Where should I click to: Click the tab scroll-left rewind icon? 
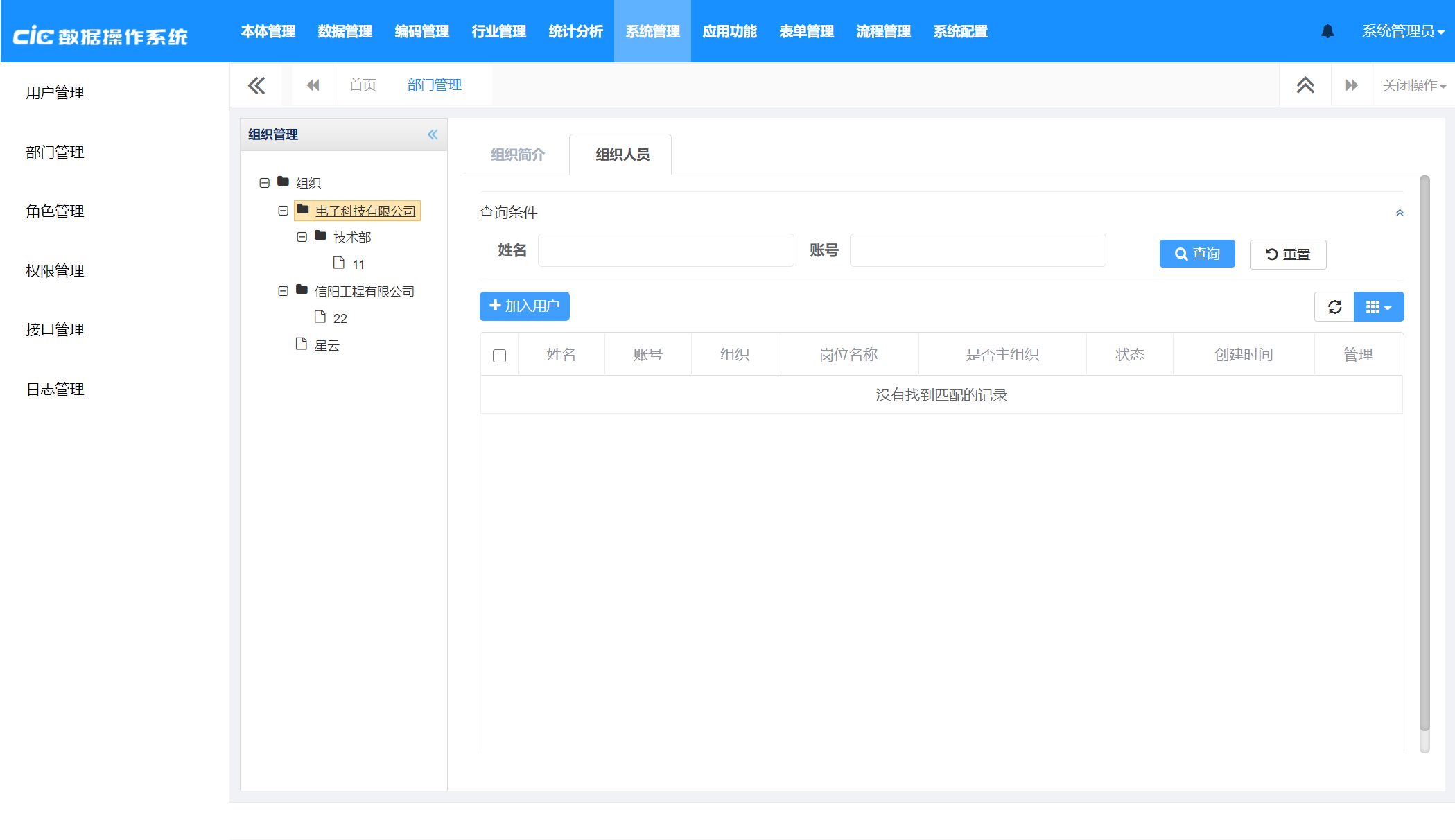(x=313, y=85)
